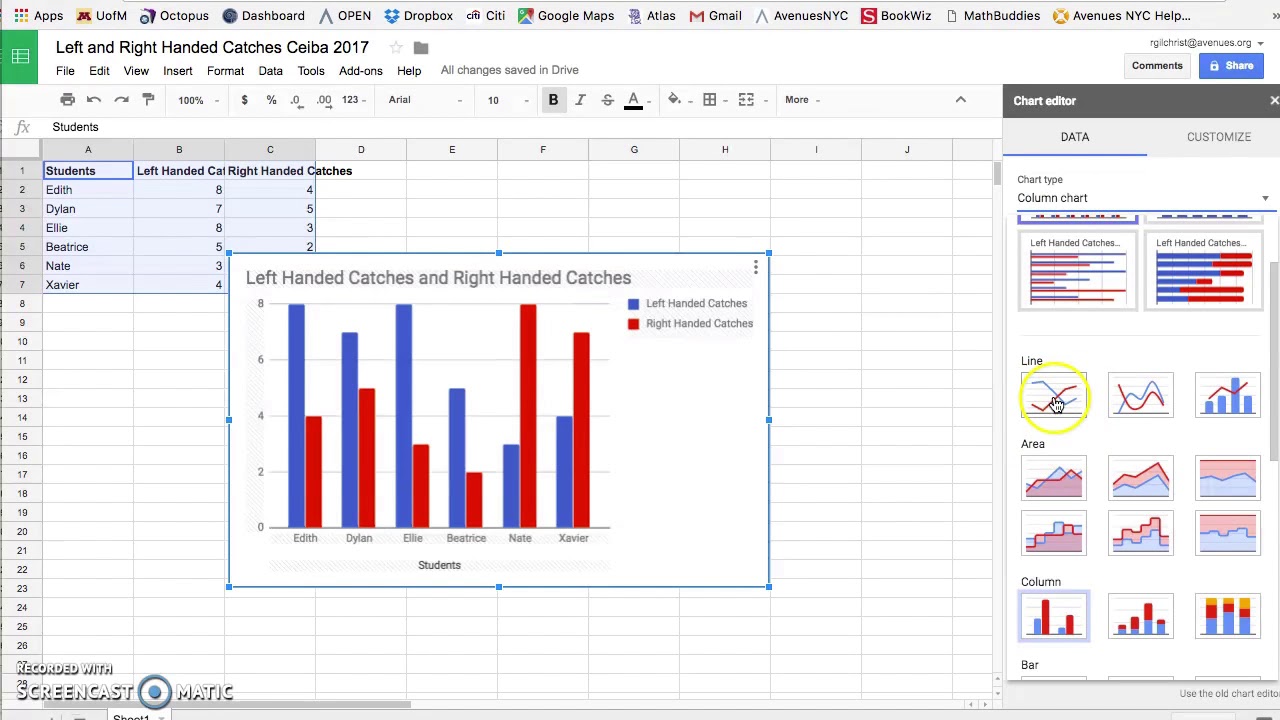
Task: Toggle Bold formatting
Action: 553,100
